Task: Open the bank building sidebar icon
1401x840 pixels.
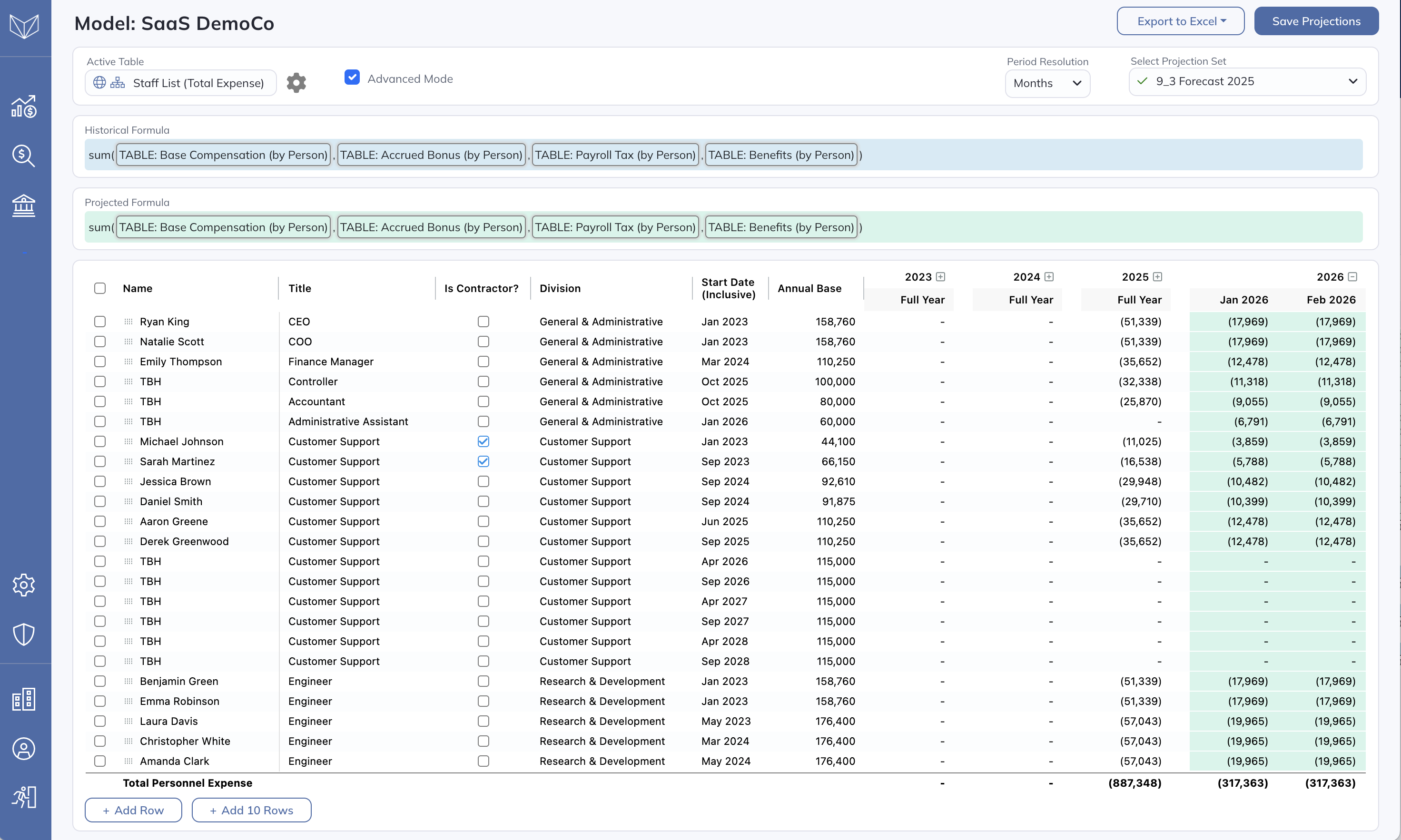Action: [x=24, y=205]
